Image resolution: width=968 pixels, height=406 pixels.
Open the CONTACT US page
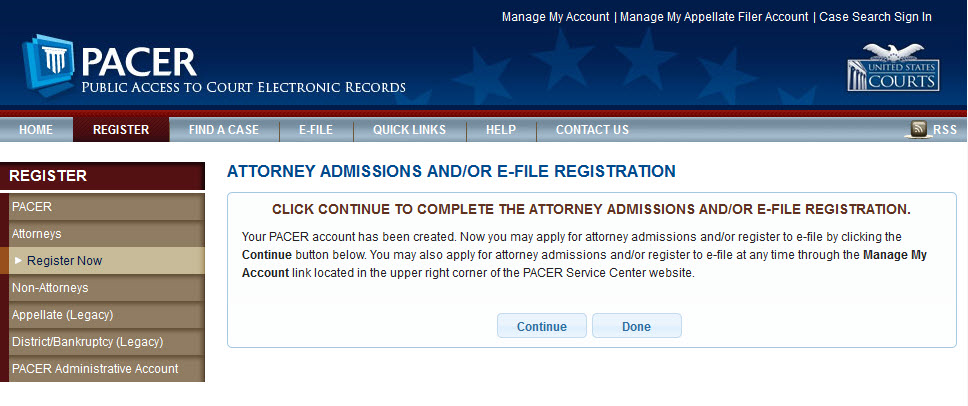point(592,130)
